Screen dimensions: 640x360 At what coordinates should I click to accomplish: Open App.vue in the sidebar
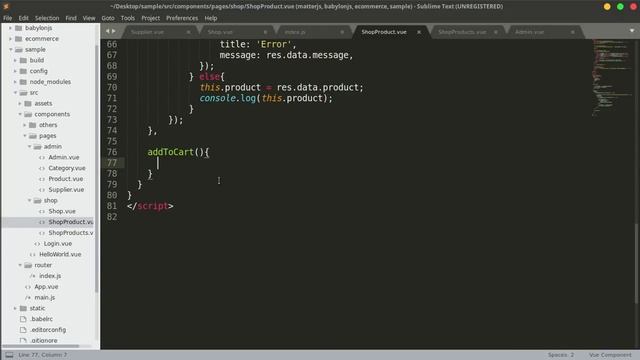[x=46, y=287]
